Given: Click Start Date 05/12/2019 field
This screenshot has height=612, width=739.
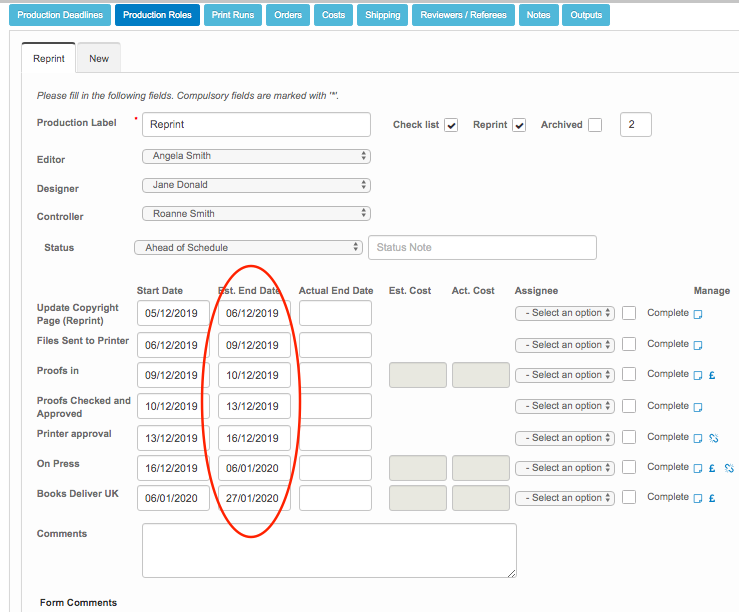Looking at the screenshot, I should tap(173, 313).
